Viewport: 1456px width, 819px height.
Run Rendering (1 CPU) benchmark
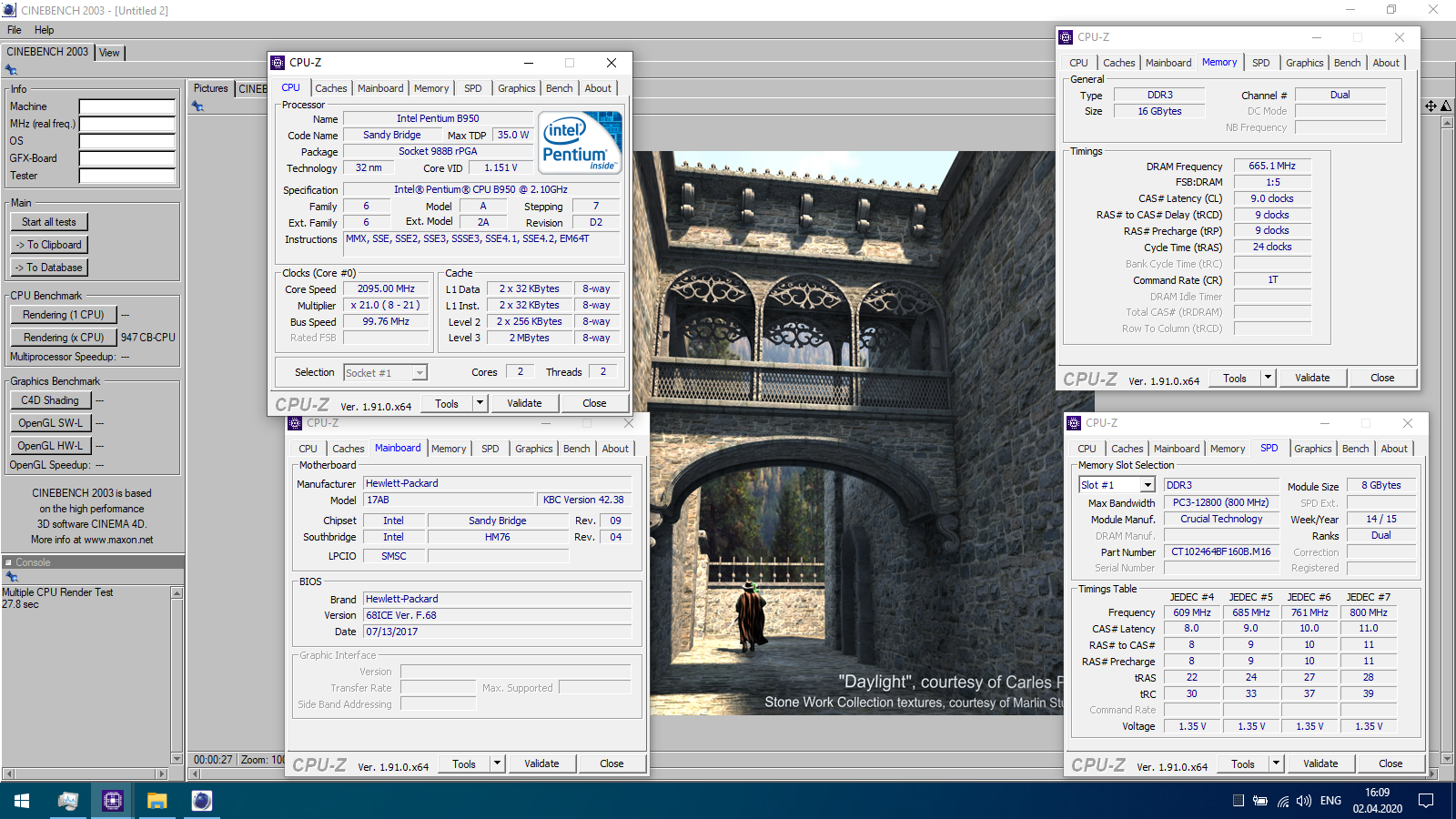click(x=64, y=315)
